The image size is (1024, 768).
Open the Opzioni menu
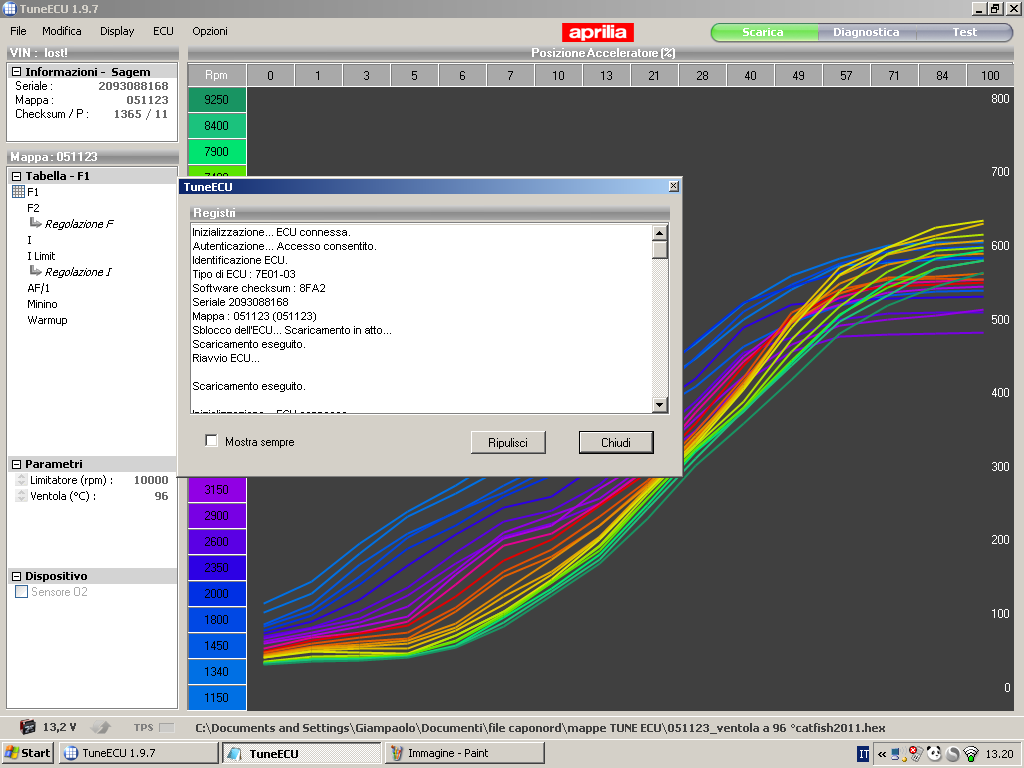point(210,31)
